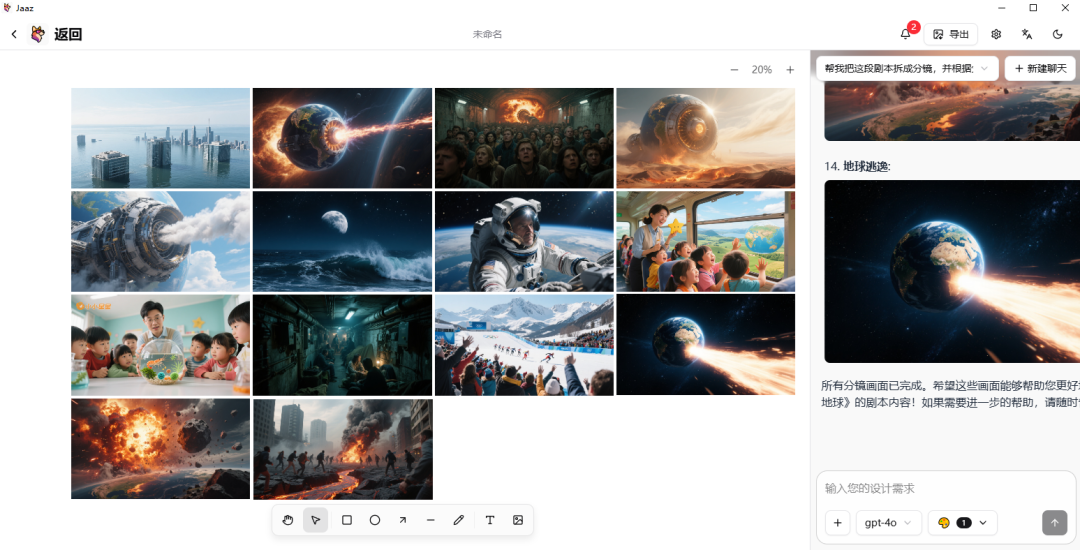Select the snowy ski race image
The image size is (1080, 550).
click(524, 345)
